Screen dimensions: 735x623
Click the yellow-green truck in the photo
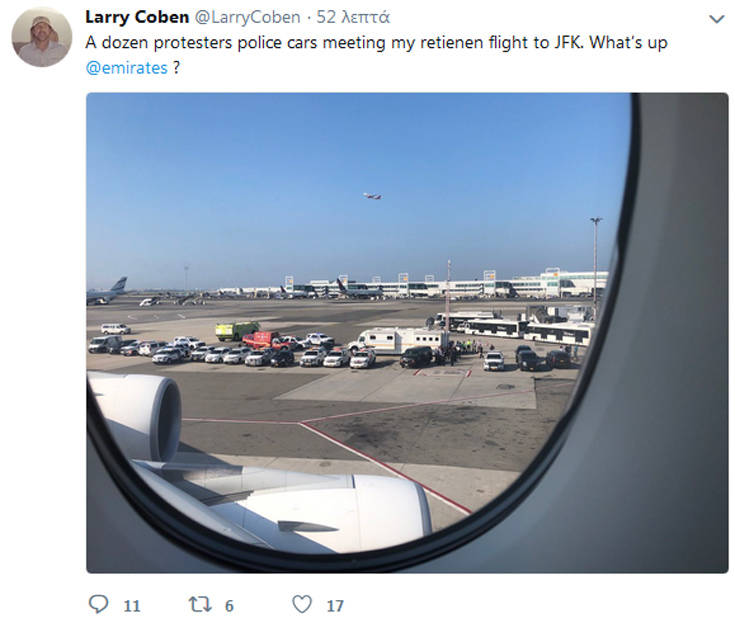pos(236,330)
